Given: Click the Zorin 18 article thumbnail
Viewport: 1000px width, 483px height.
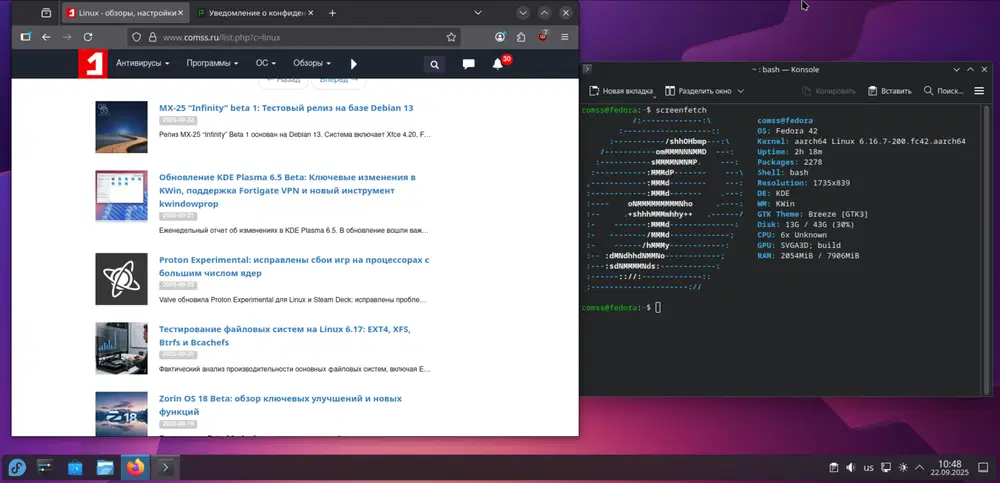Looking at the screenshot, I should (121, 413).
